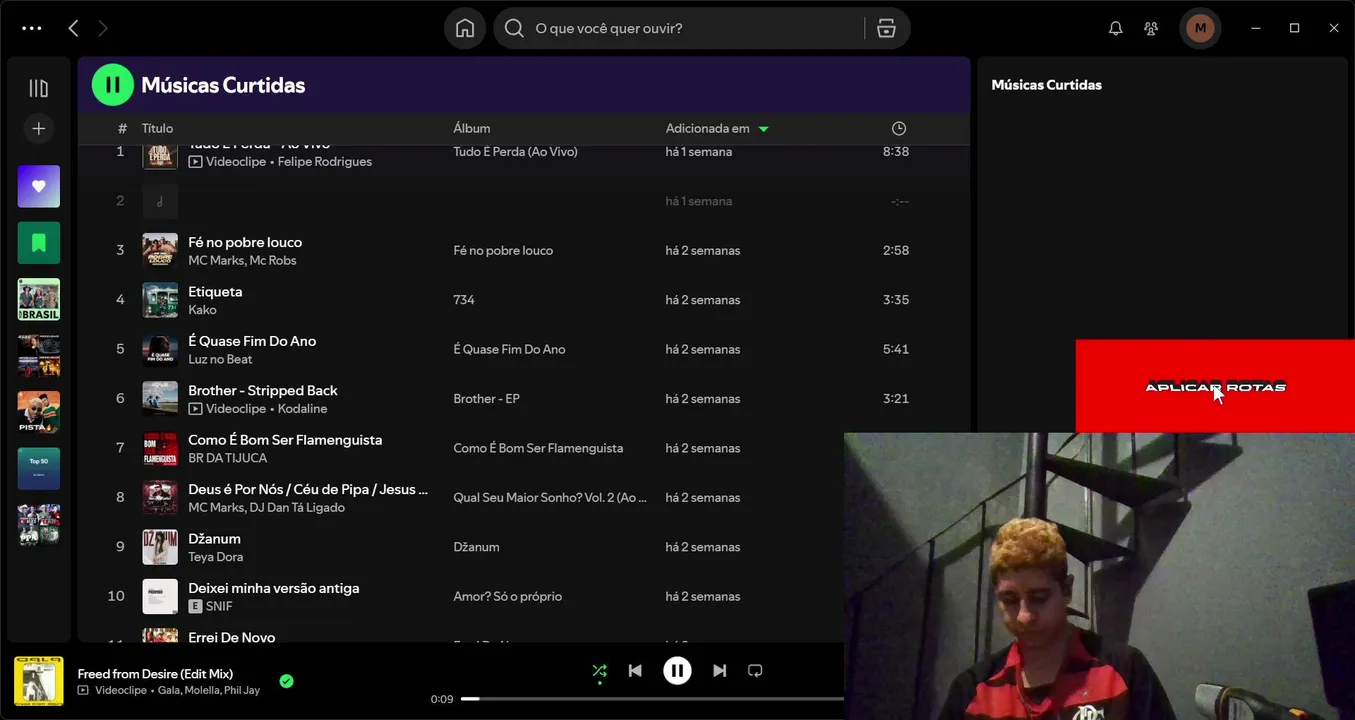This screenshot has height=720, width=1355.
Task: Open album link 'Amor? Só o próprio'
Action: point(507,596)
